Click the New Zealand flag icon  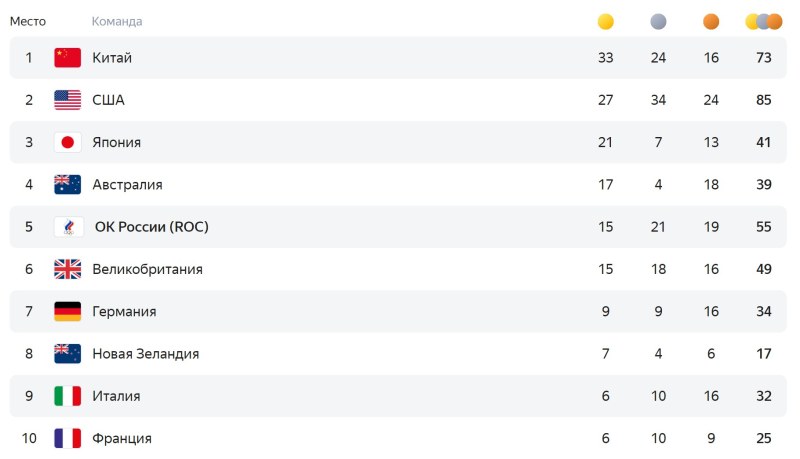pyautogui.click(x=67, y=353)
